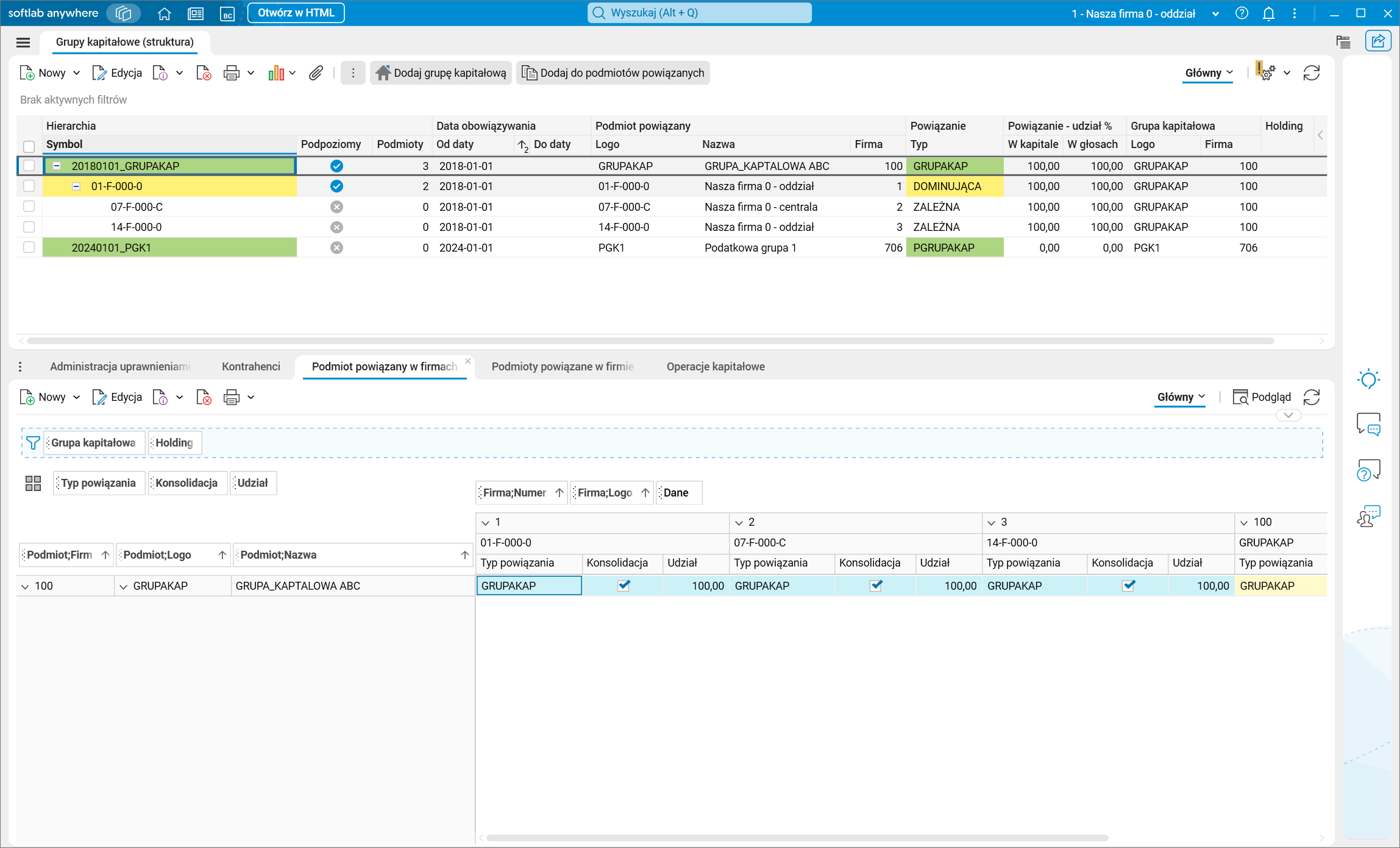This screenshot has height=848, width=1400.
Task: Switch to Operacje kapitałowe tab
Action: [x=715, y=366]
